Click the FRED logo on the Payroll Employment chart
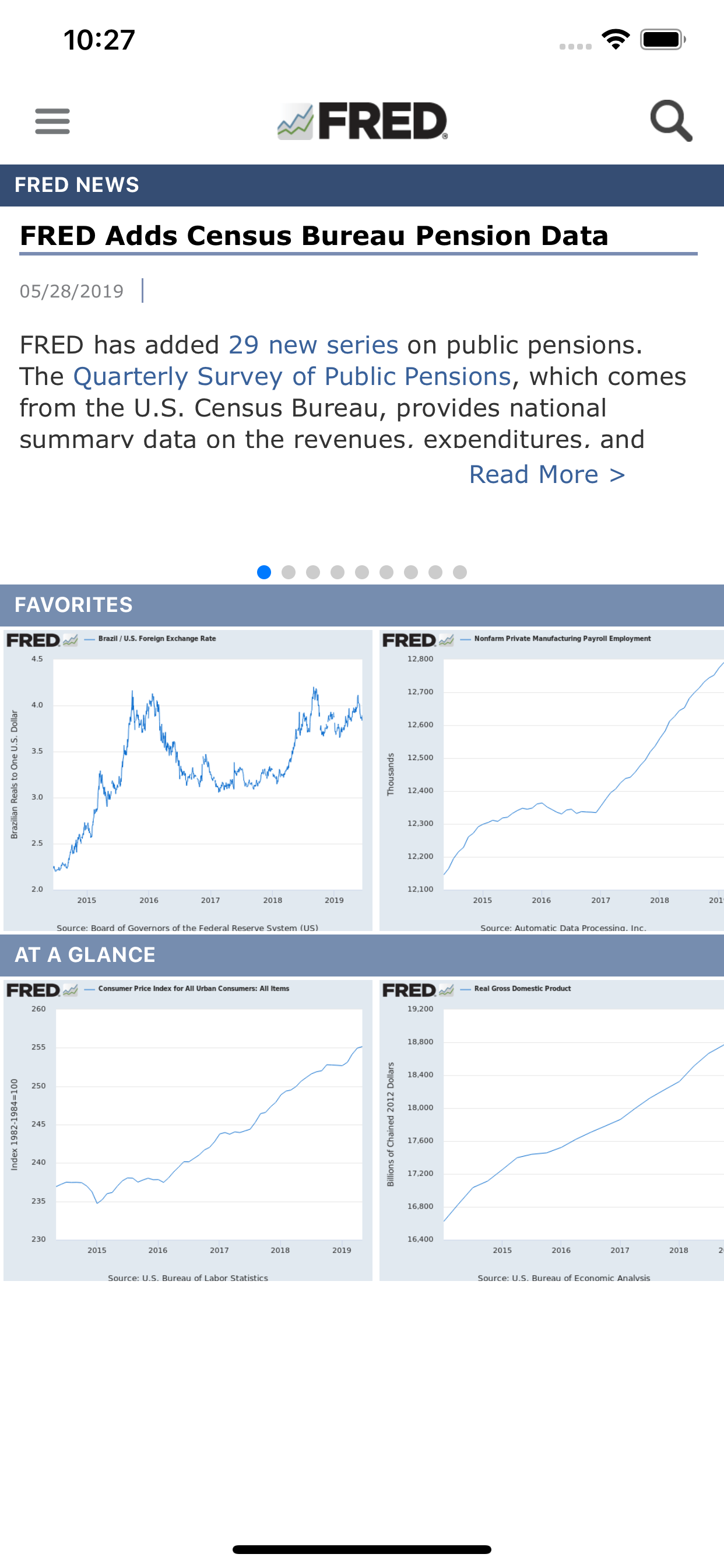The image size is (724, 1568). click(409, 641)
